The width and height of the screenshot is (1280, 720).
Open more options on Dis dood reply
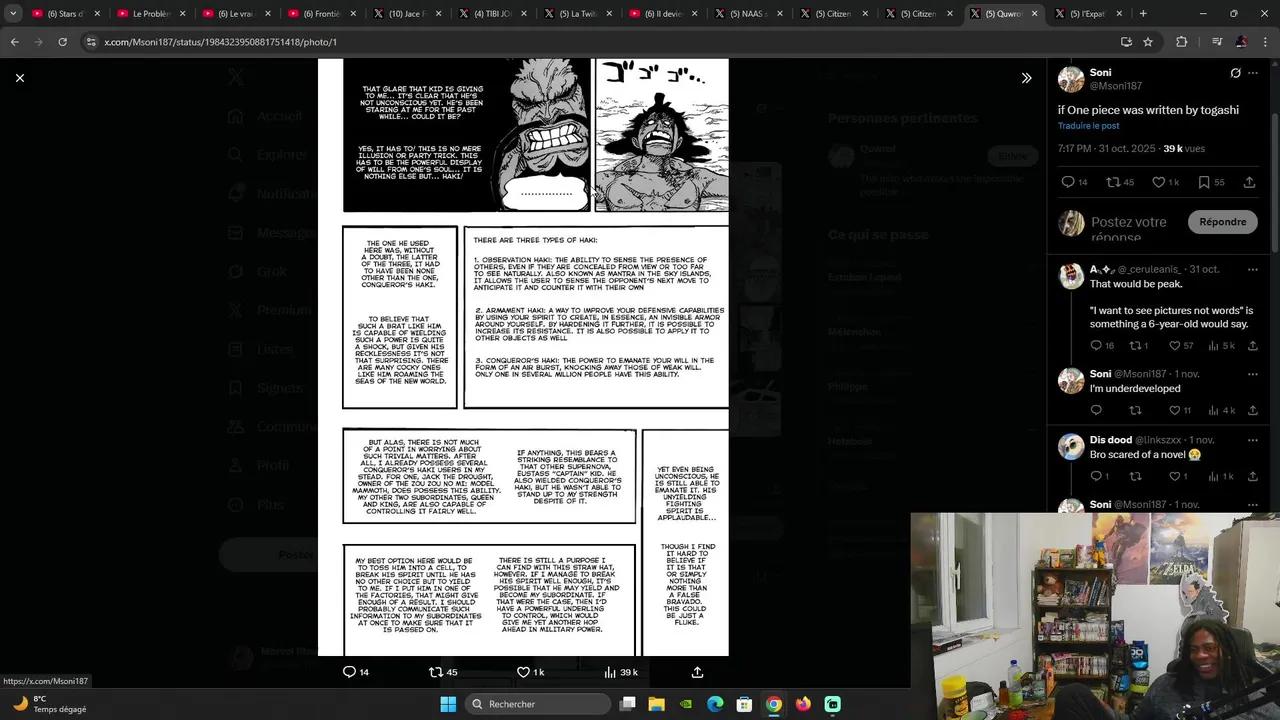point(1253,440)
